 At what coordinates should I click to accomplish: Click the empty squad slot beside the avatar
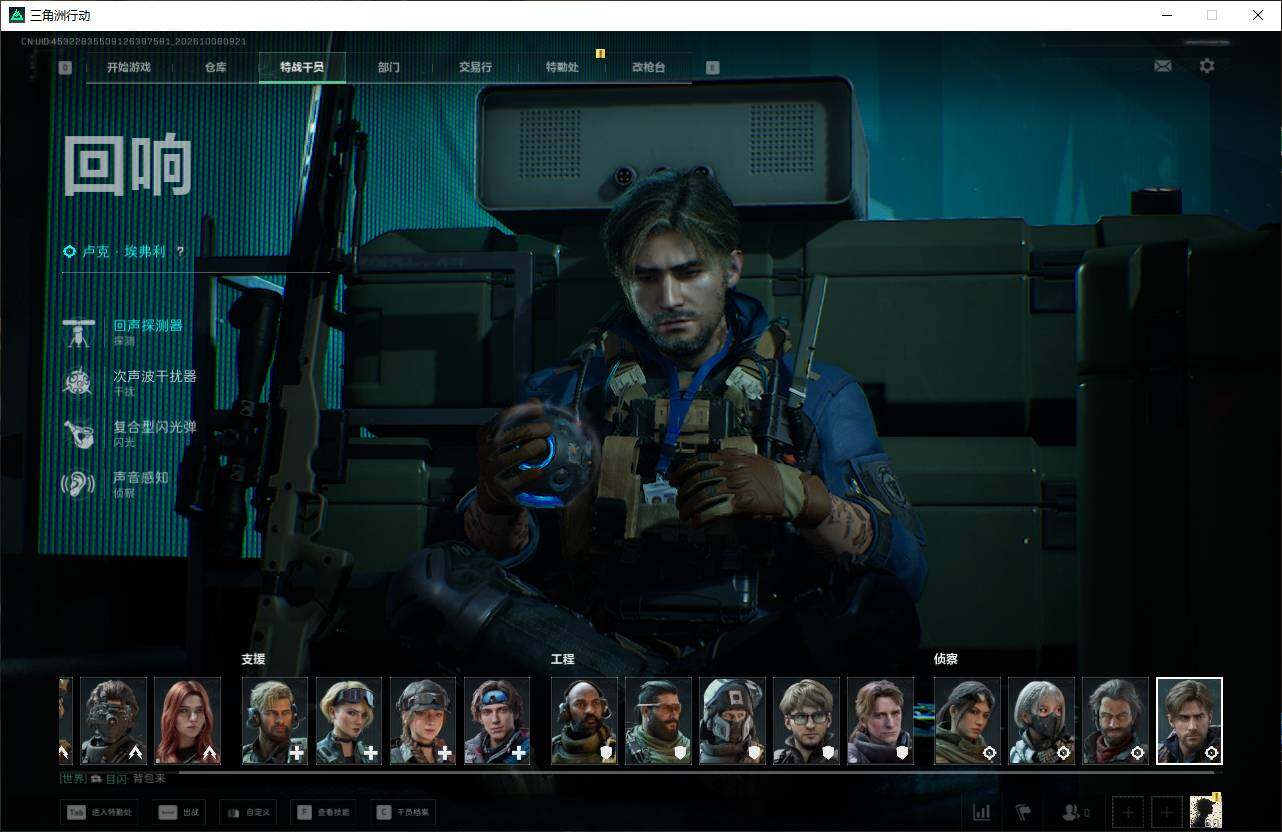click(x=1166, y=812)
